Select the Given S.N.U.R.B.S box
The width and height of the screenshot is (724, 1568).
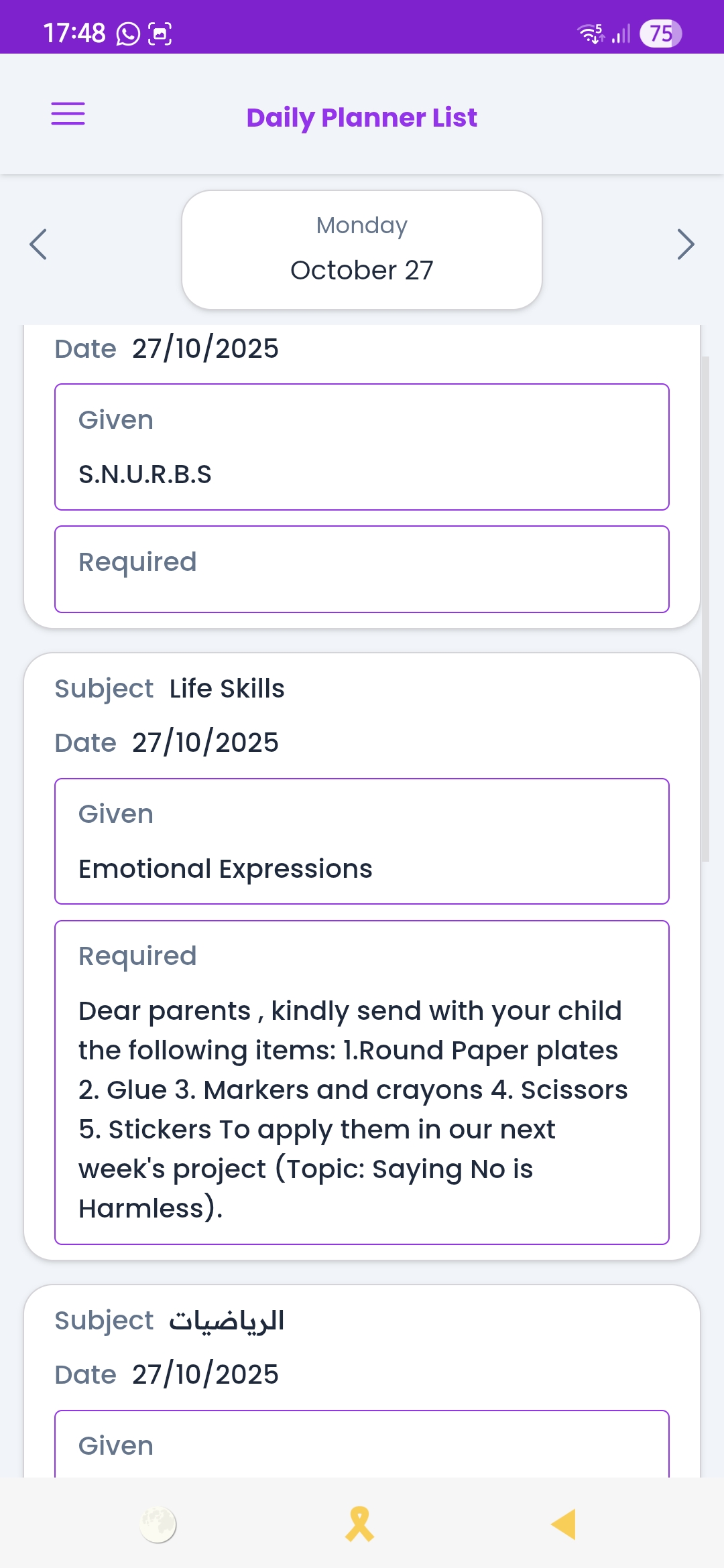pos(362,447)
